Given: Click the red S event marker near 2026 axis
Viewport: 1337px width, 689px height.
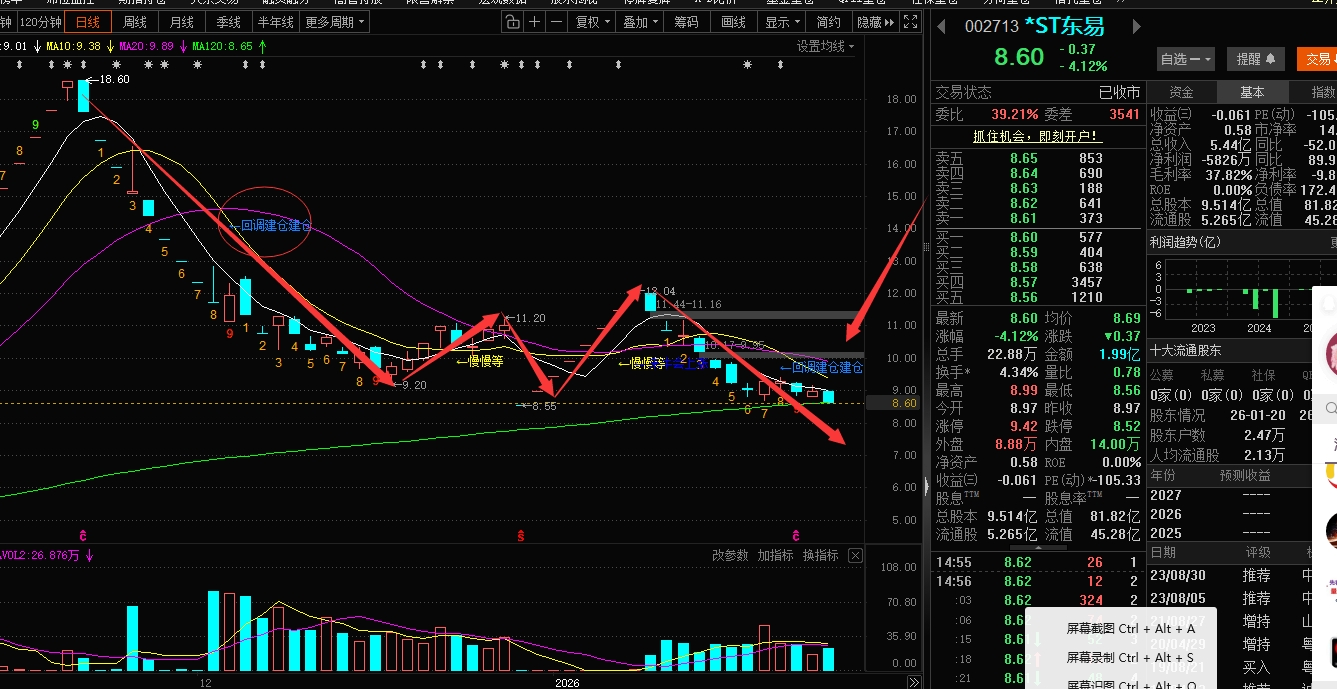Looking at the screenshot, I should pos(521,536).
